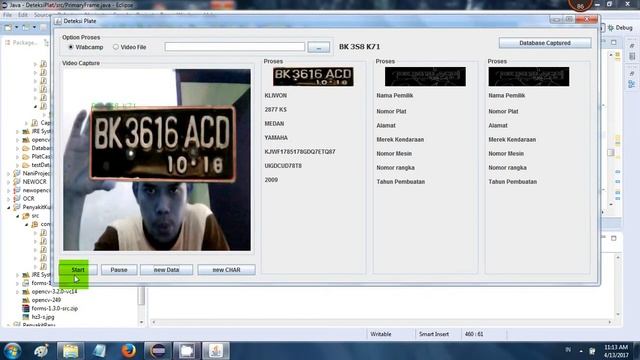Collapse the PenyakitKu project node
The image size is (640, 360).
(9, 207)
